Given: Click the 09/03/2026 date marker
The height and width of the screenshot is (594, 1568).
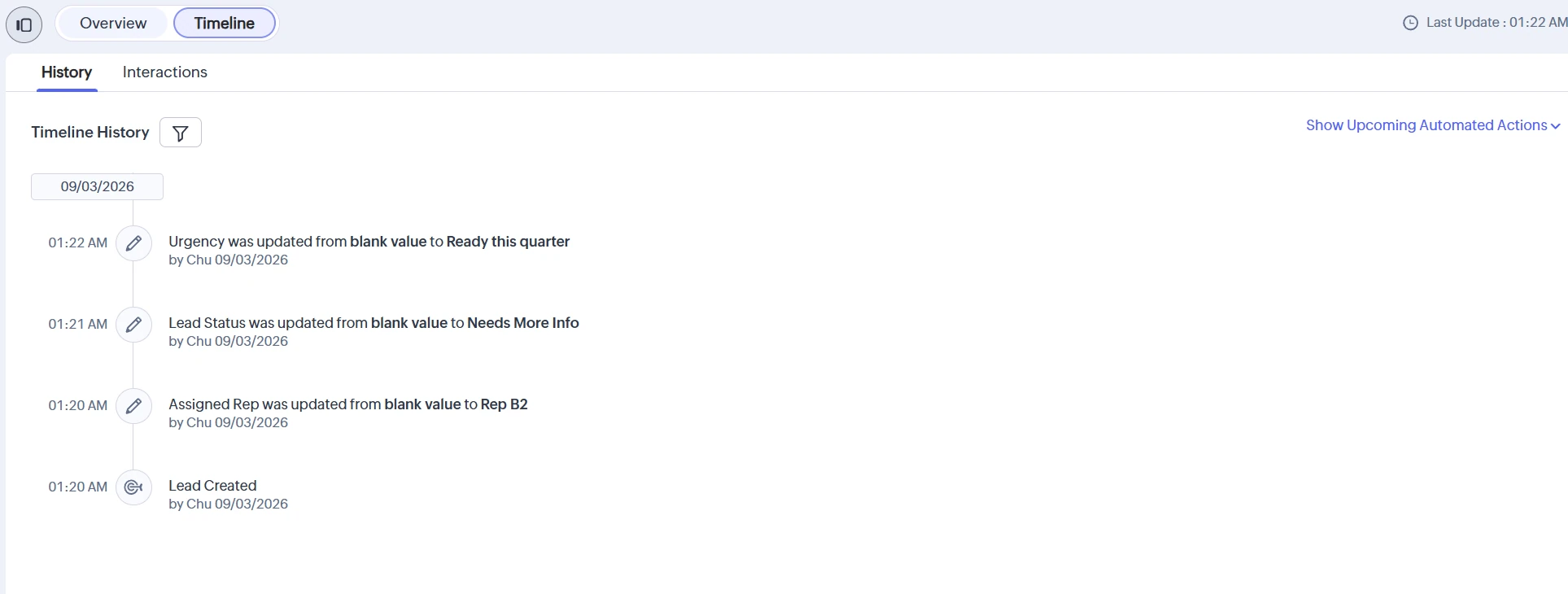Looking at the screenshot, I should point(98,186).
